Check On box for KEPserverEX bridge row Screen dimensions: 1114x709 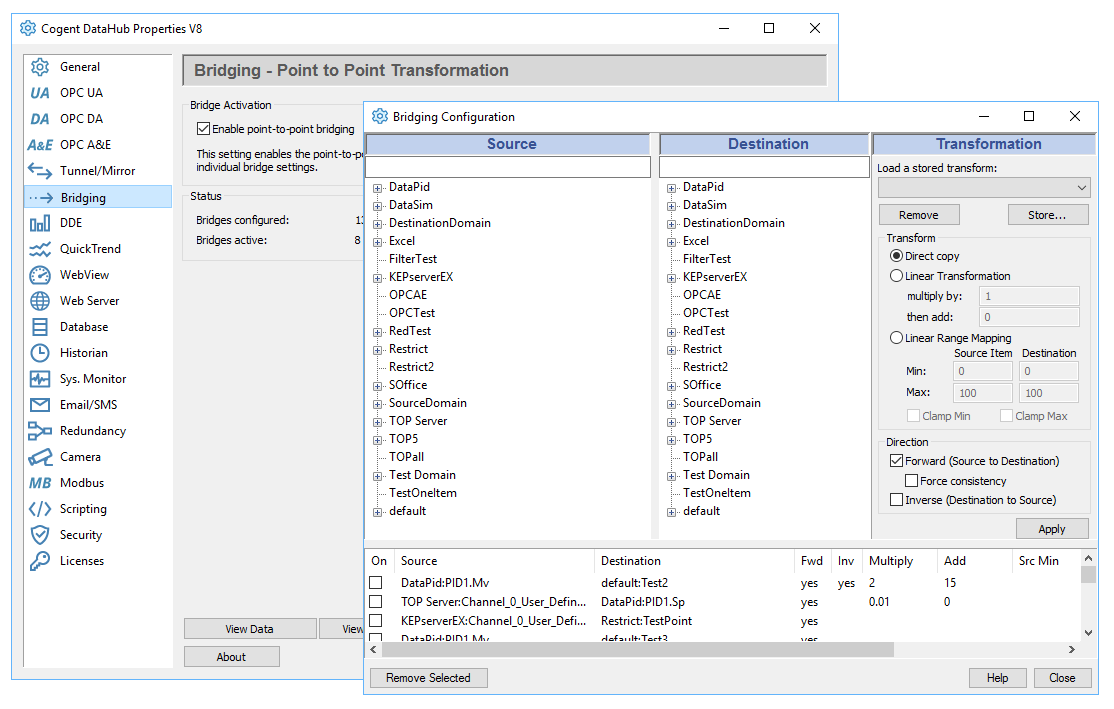point(376,621)
